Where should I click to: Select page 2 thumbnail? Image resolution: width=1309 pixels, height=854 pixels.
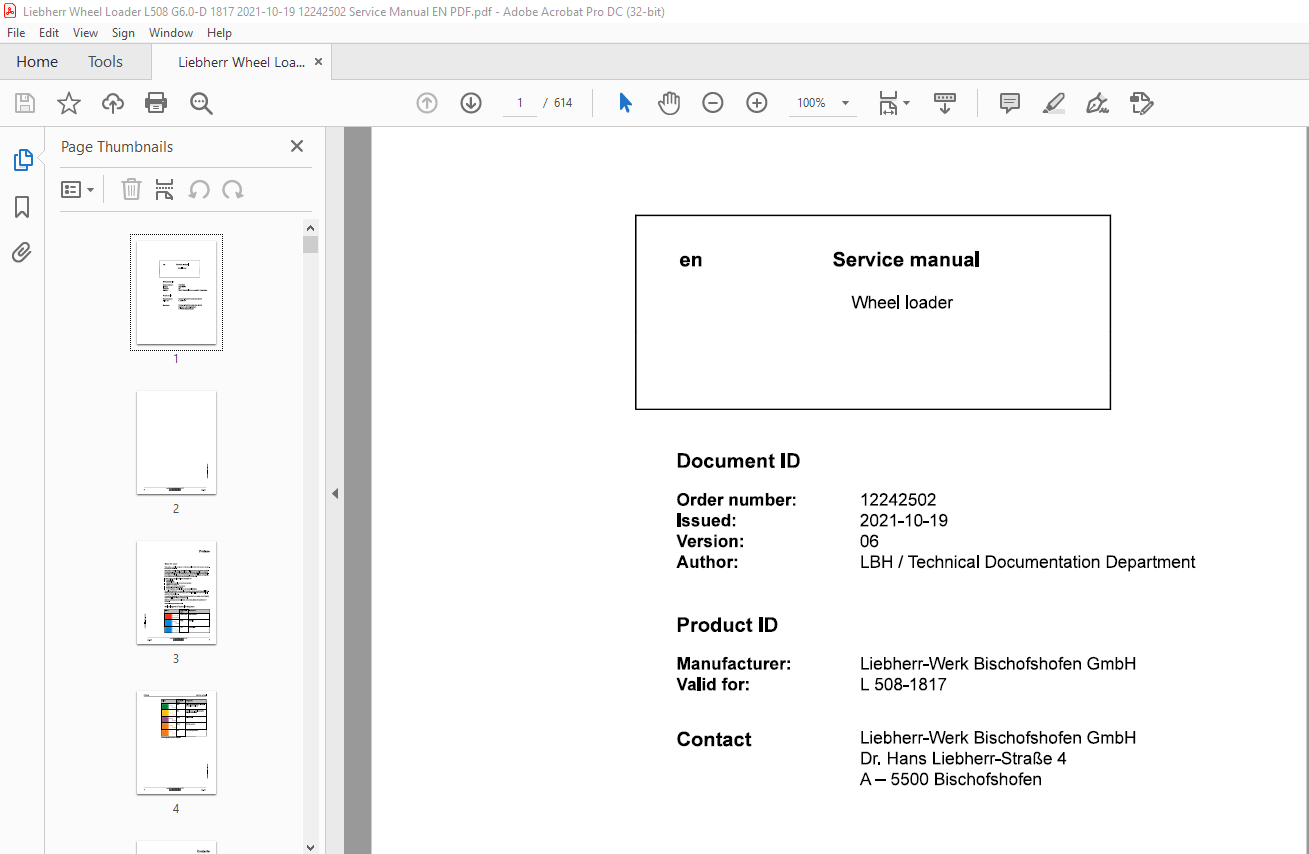tap(176, 443)
